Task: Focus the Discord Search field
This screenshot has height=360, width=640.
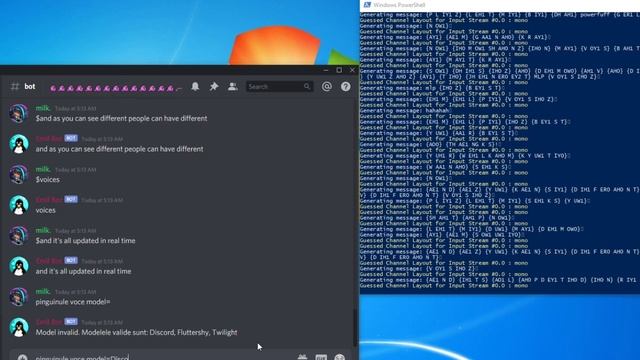Action: (x=280, y=87)
